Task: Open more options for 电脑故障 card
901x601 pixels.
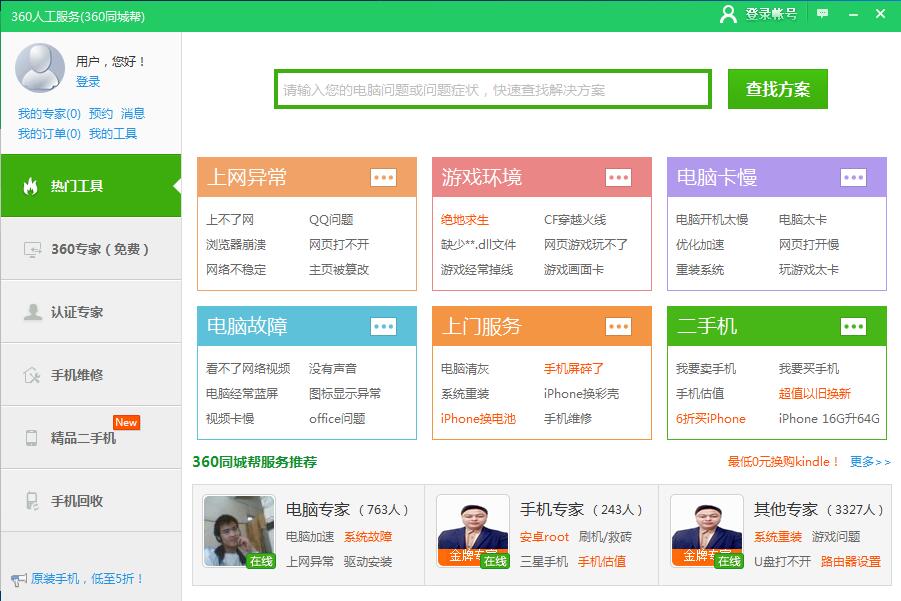Action: click(383, 326)
